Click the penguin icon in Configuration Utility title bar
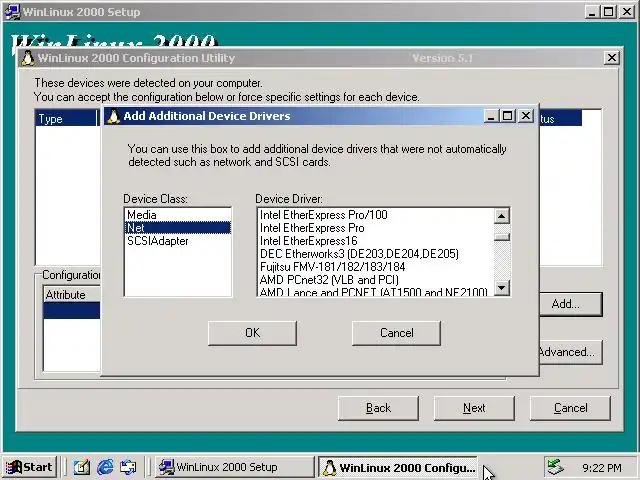Image resolution: width=640 pixels, height=480 pixels. point(28,58)
